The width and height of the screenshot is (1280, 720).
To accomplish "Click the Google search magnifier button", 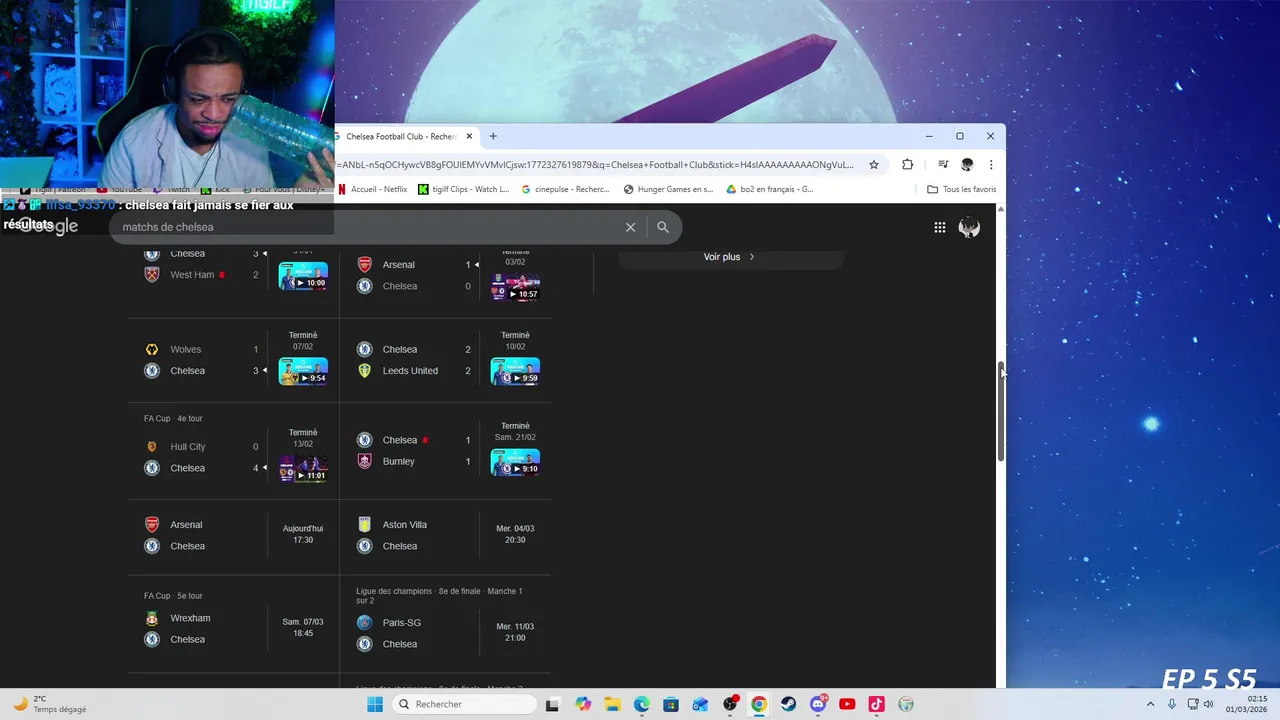I will (x=663, y=227).
